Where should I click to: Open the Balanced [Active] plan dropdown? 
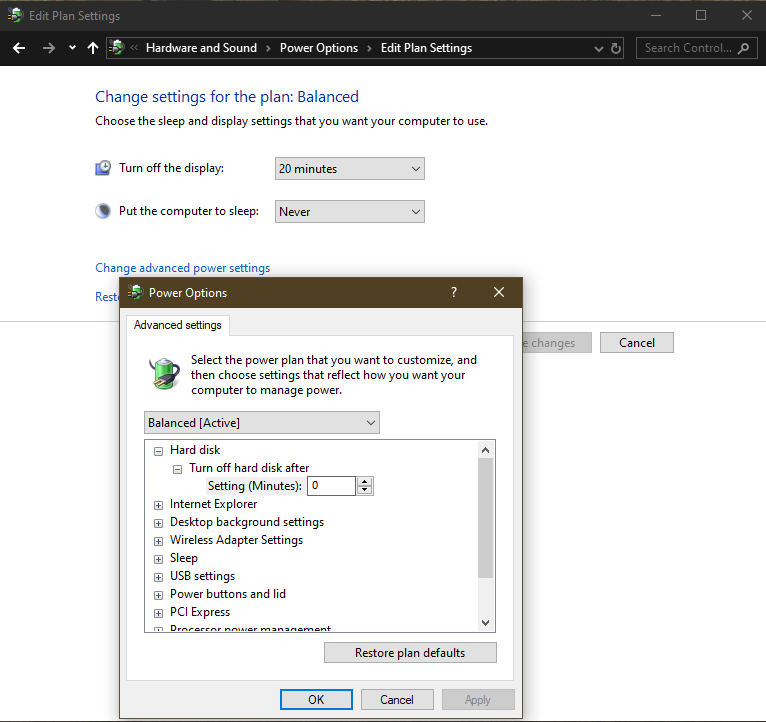click(x=261, y=423)
